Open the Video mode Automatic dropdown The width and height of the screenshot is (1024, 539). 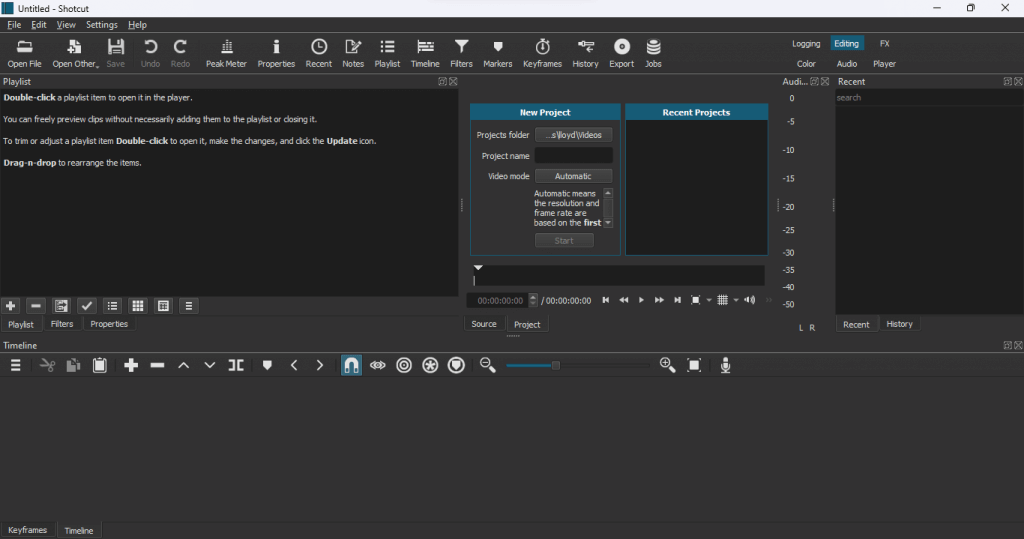(x=573, y=176)
